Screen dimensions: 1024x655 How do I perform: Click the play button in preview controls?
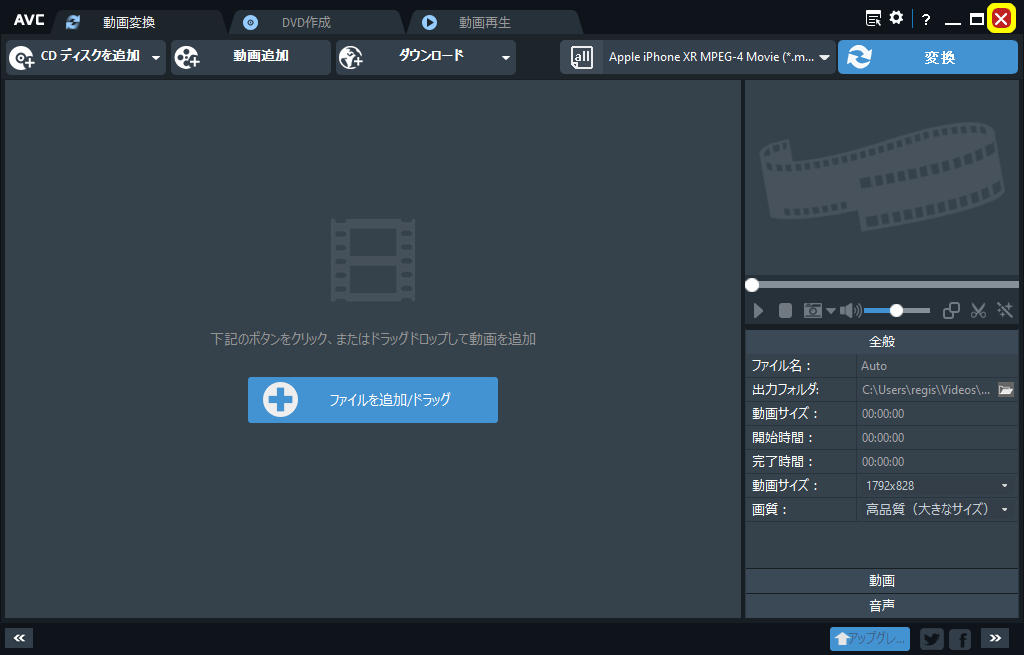coord(758,311)
